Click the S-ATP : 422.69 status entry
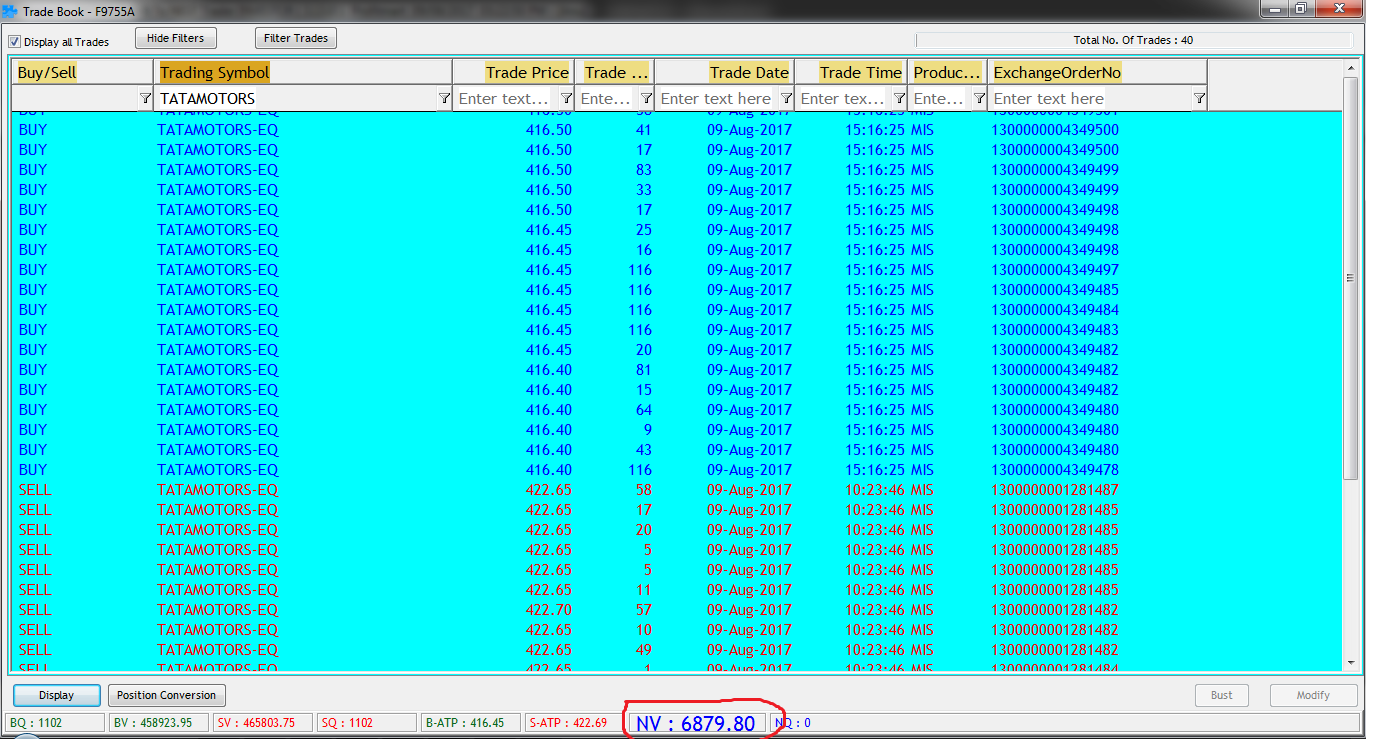This screenshot has height=739, width=1380. [x=574, y=722]
